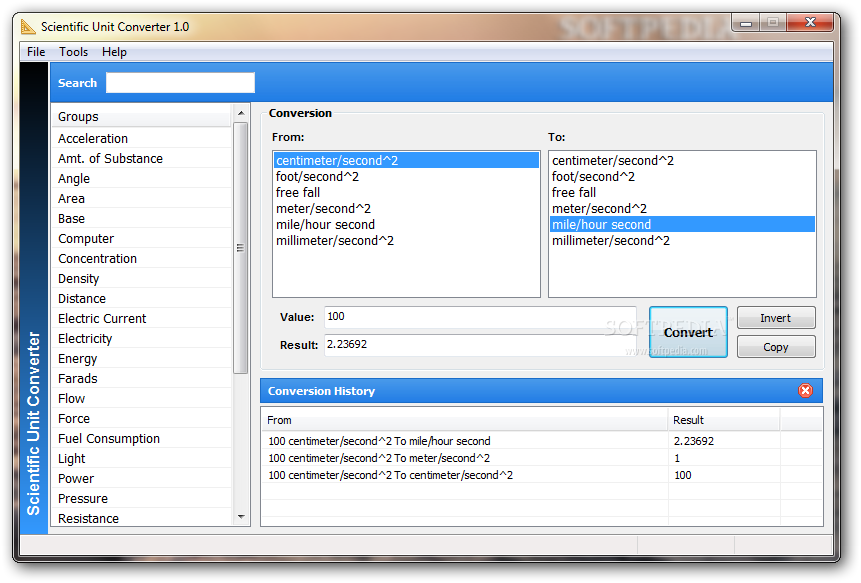Click the groups list scroll down arrow
Viewport: 861px width, 583px height.
pyautogui.click(x=241, y=517)
